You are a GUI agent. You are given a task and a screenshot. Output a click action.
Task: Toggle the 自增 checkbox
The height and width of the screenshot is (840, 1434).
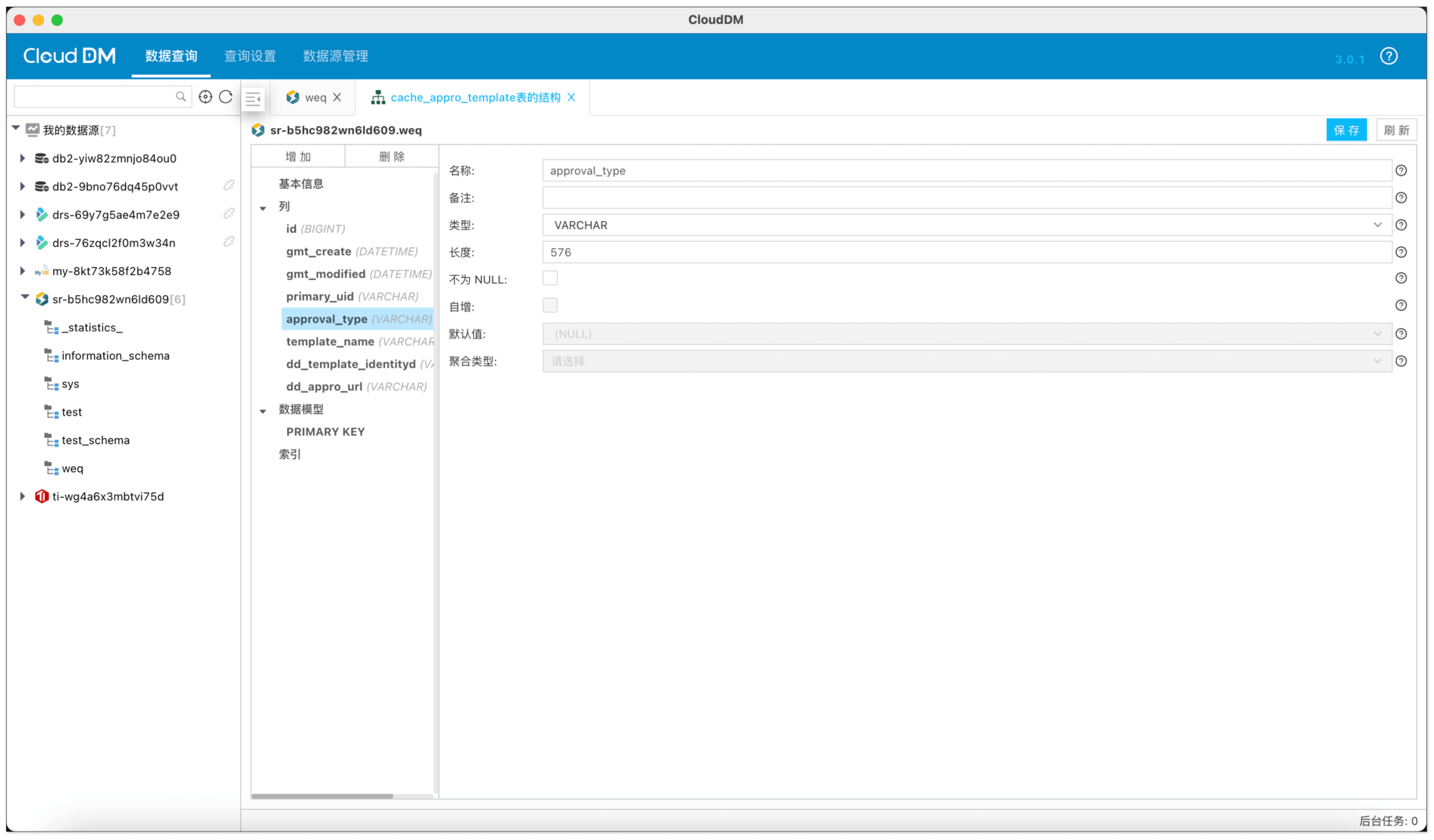tap(550, 306)
